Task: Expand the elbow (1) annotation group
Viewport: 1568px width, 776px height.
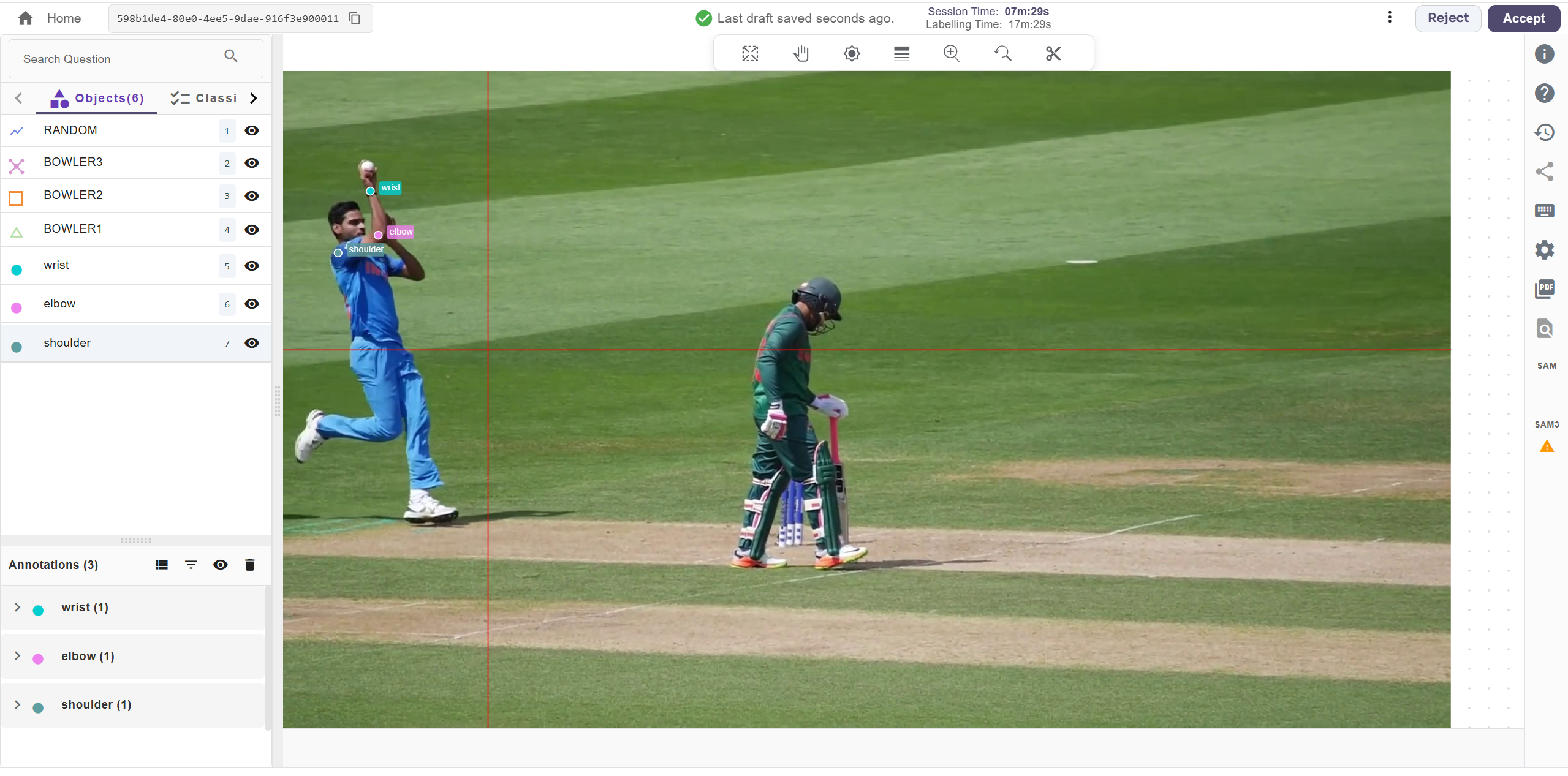Action: [x=18, y=656]
